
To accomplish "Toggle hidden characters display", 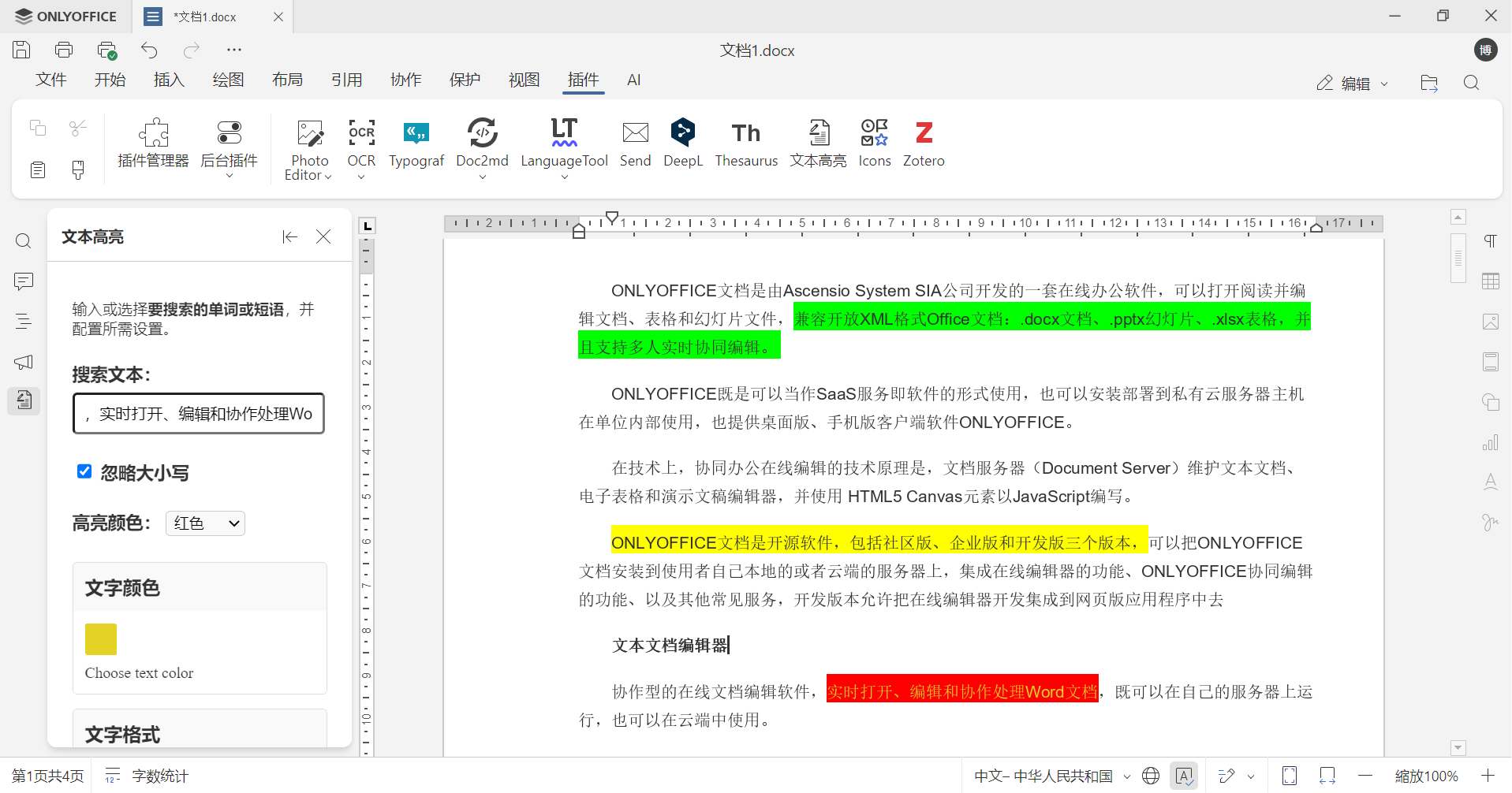I will [1491, 241].
